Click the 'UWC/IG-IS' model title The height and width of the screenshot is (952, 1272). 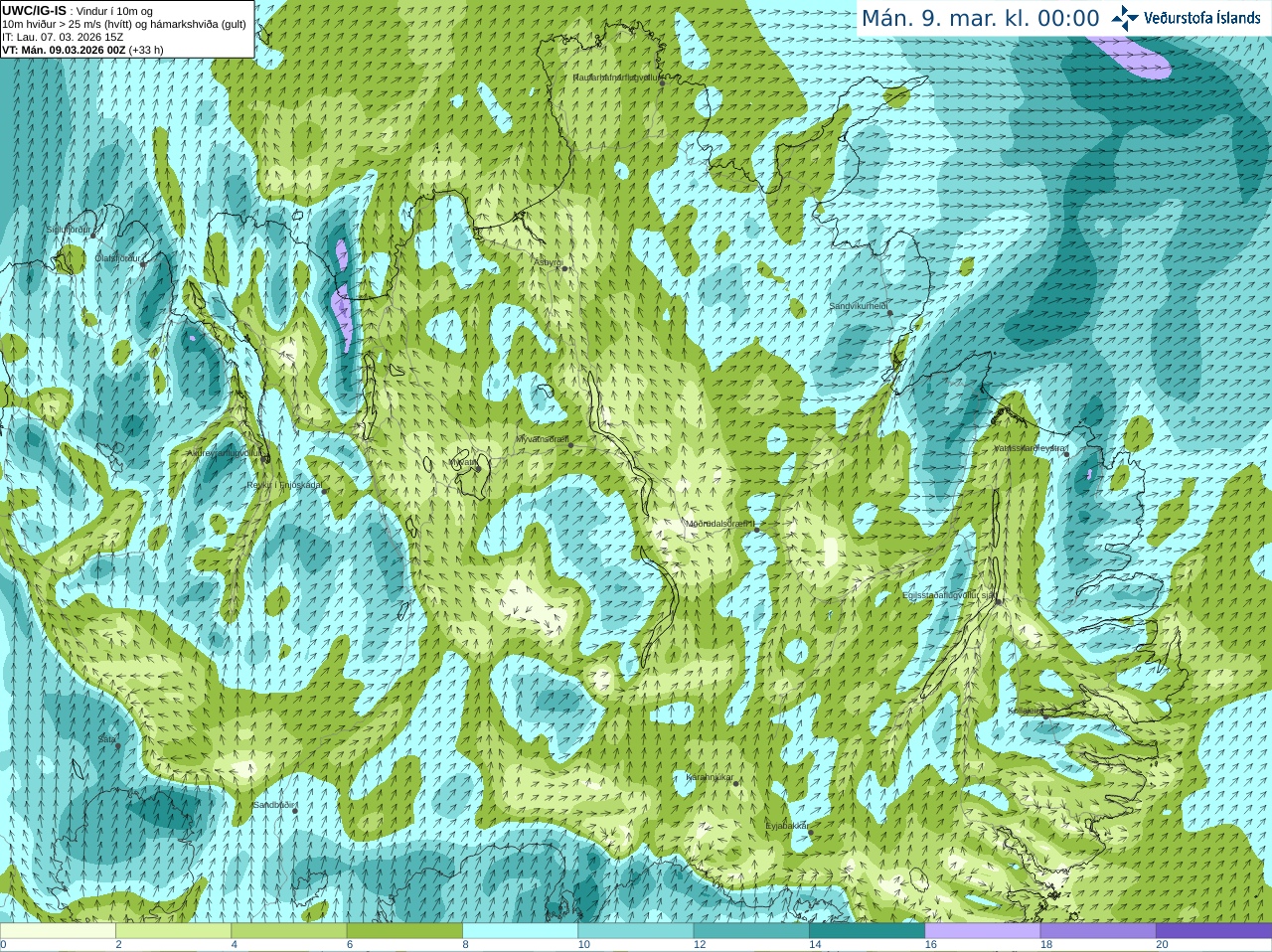click(34, 11)
